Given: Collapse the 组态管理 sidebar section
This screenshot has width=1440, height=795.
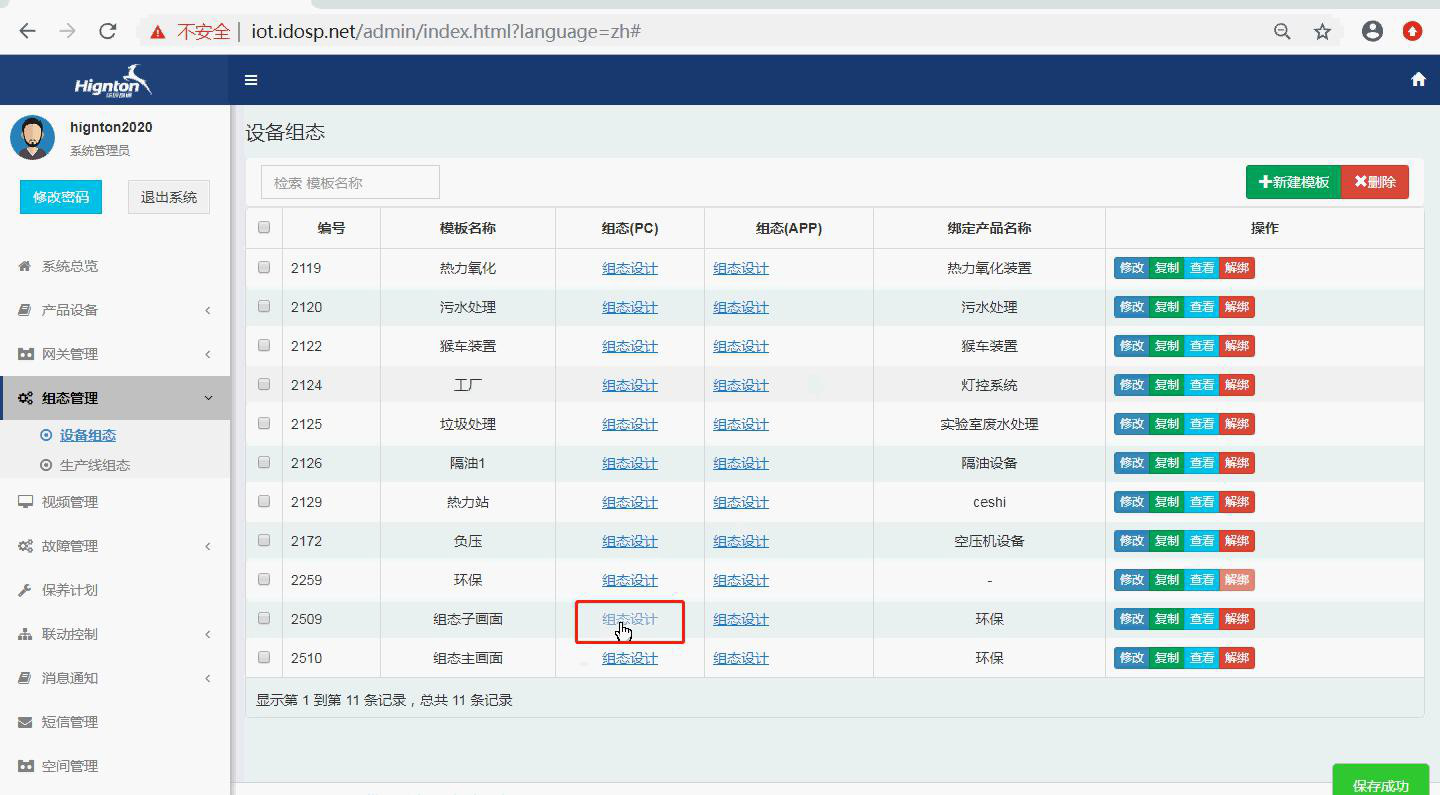Looking at the screenshot, I should [x=74, y=398].
